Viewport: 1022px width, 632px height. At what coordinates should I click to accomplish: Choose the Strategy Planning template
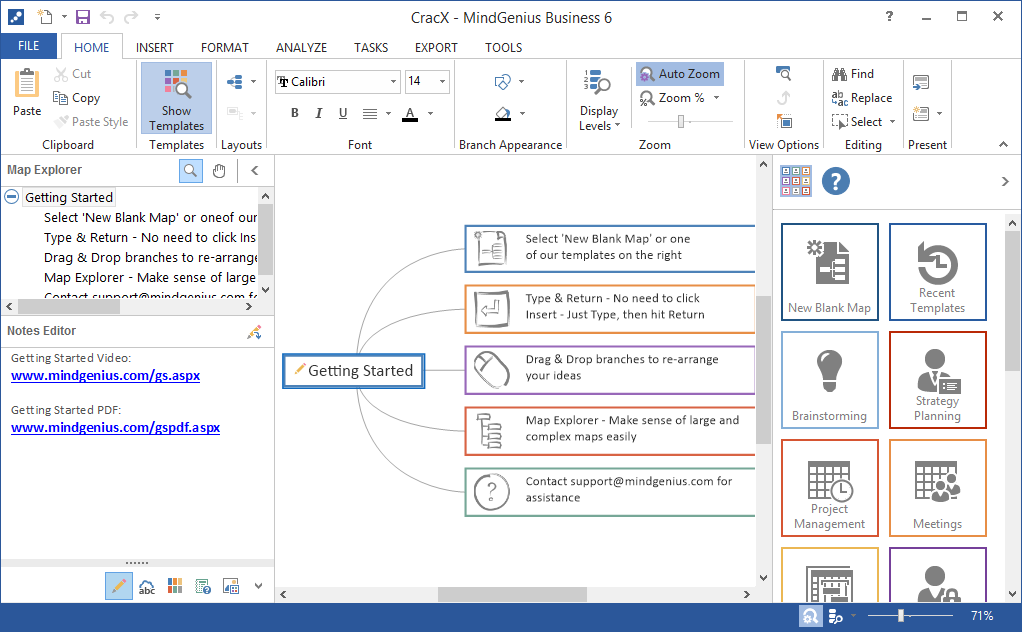click(937, 380)
